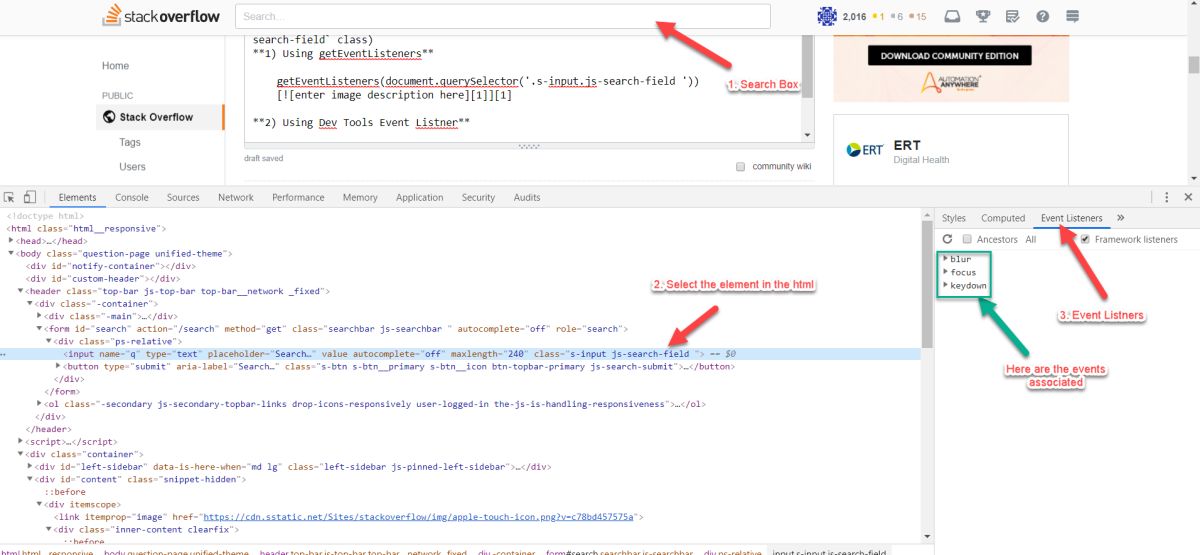Image resolution: width=1200 pixels, height=555 pixels.
Task: Open the listener scope All dropdown
Action: coord(1030,239)
